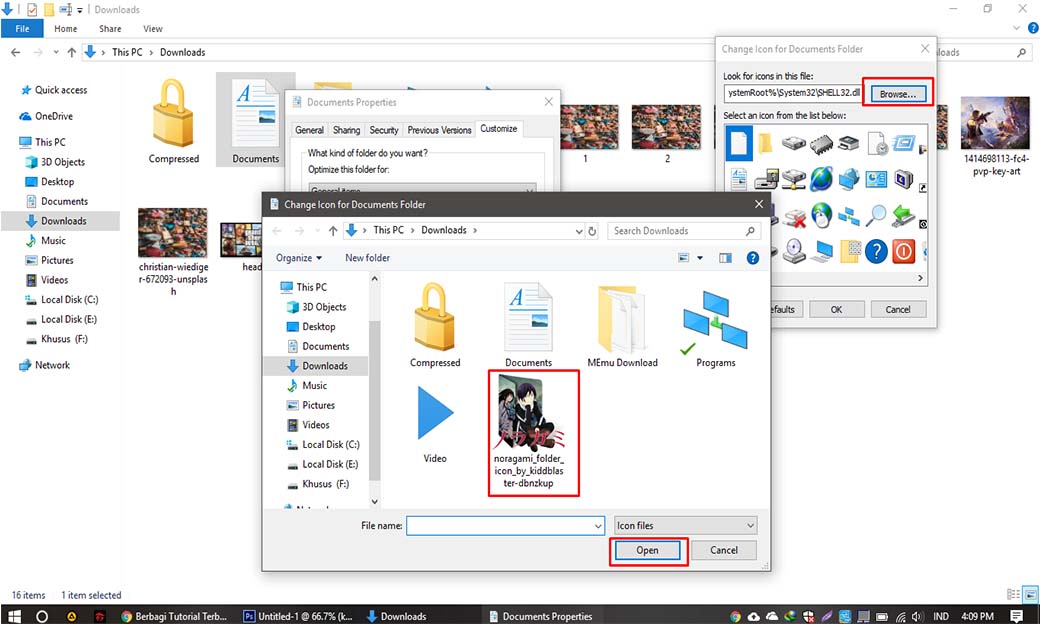The width and height of the screenshot is (1040, 624).
Task: Switch to Photoshop Untitled-1 in taskbar
Action: click(298, 616)
